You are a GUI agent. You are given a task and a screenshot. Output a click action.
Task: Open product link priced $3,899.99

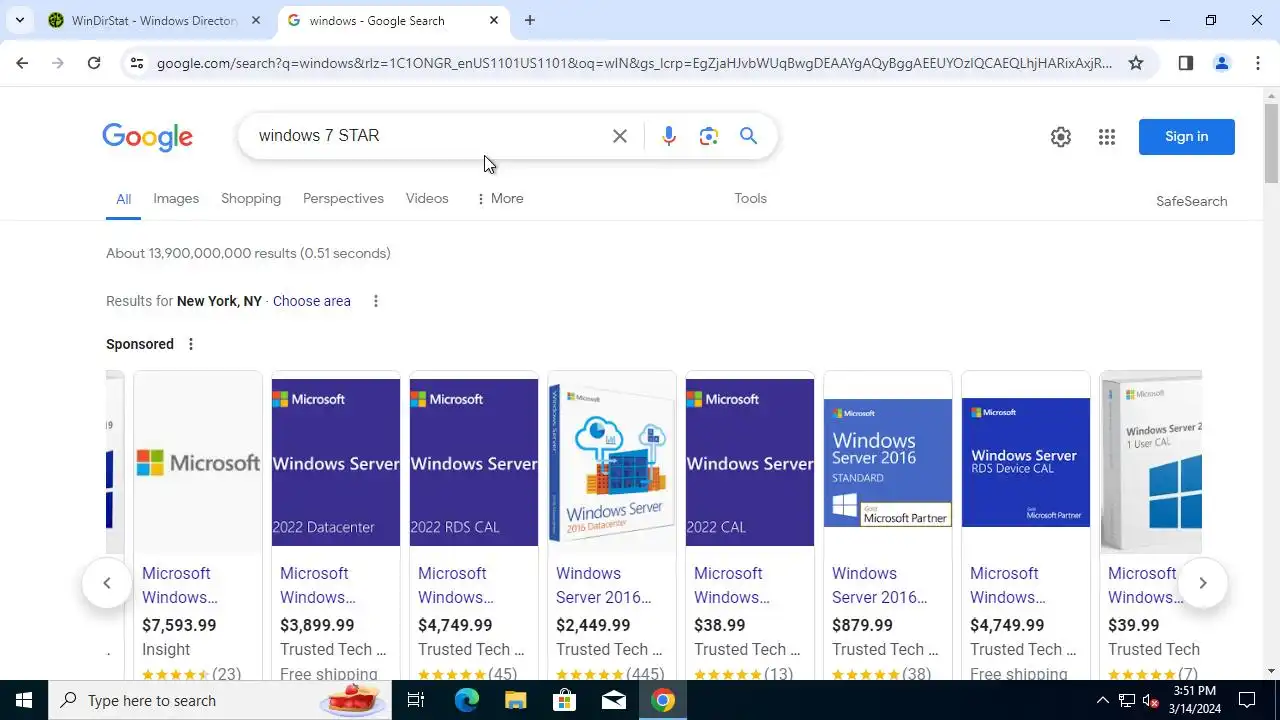[x=314, y=585]
